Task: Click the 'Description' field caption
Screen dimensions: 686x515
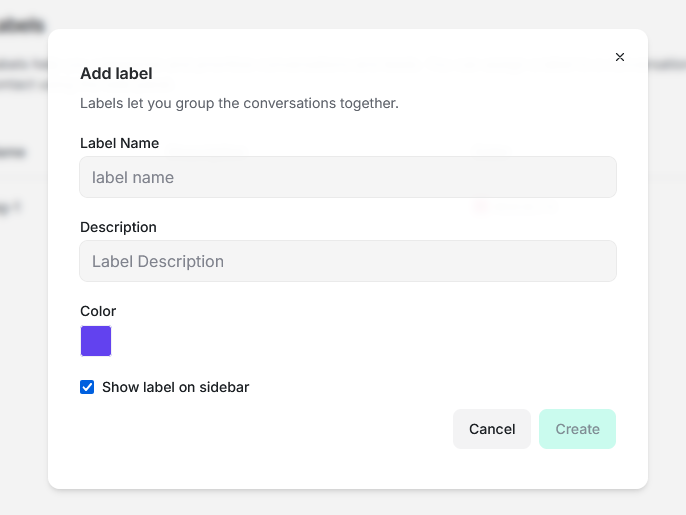Action: 118,227
